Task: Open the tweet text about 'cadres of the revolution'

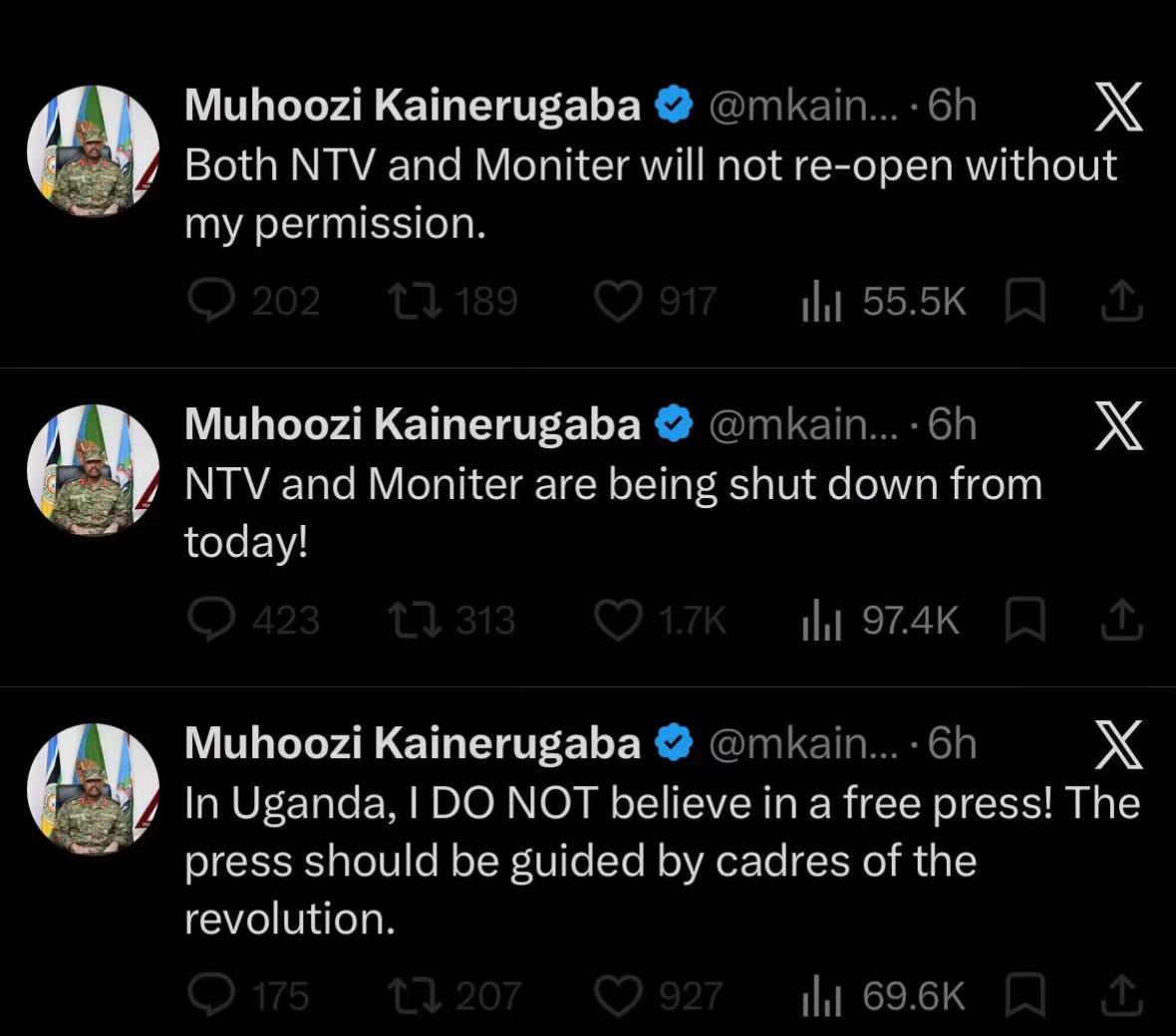Action: (663, 860)
